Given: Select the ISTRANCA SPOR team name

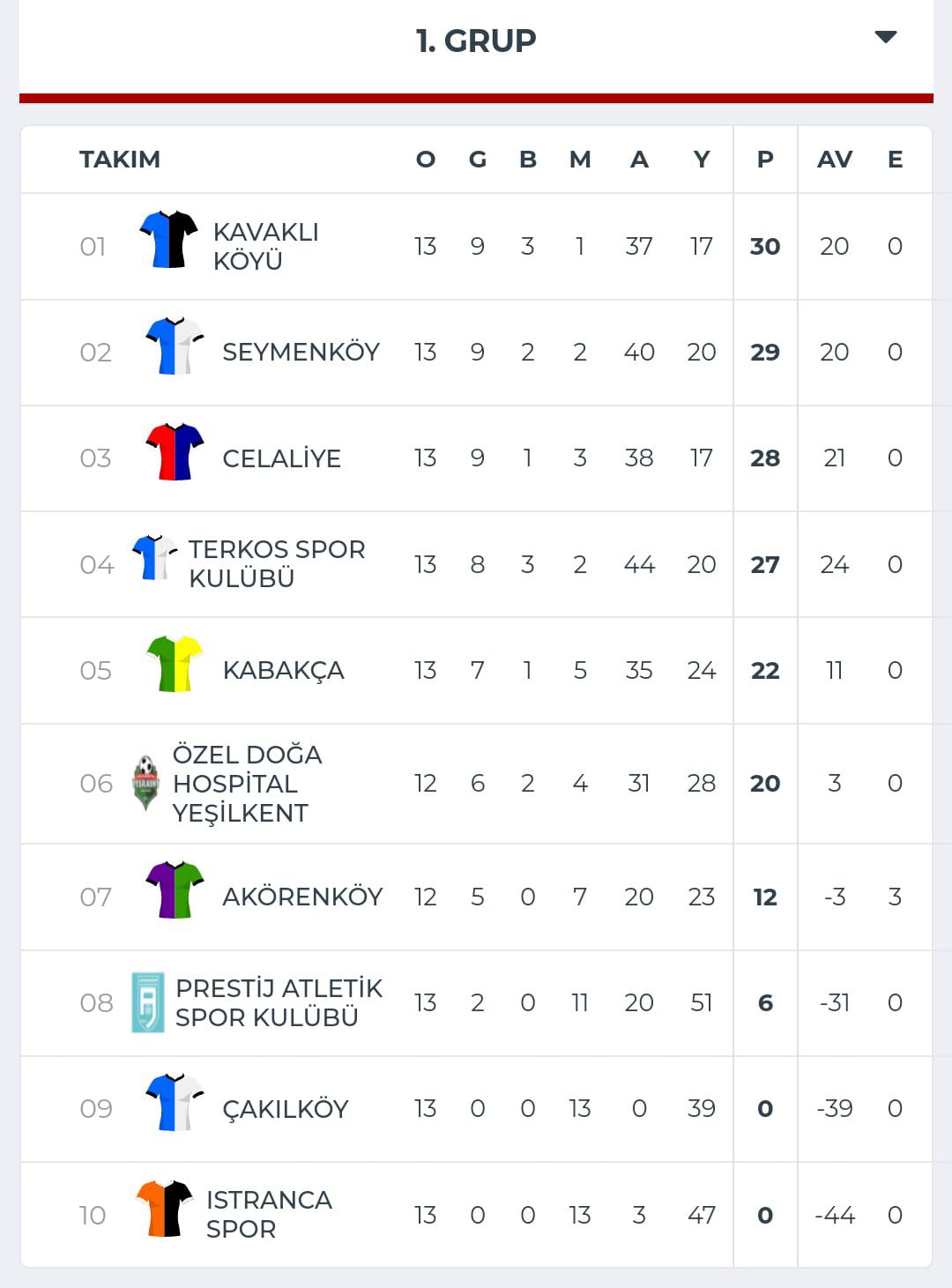Looking at the screenshot, I should pyautogui.click(x=269, y=1214).
